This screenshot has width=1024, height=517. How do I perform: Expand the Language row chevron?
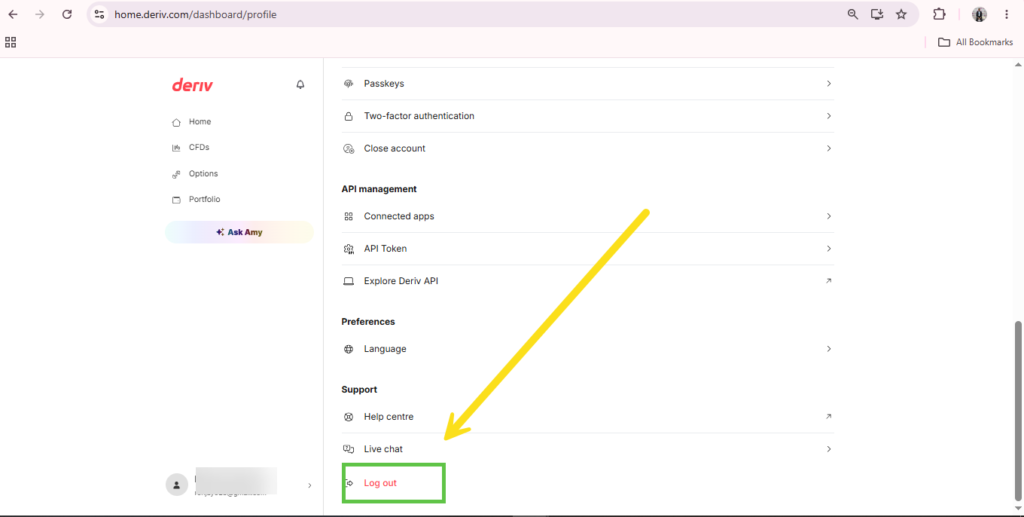point(829,349)
